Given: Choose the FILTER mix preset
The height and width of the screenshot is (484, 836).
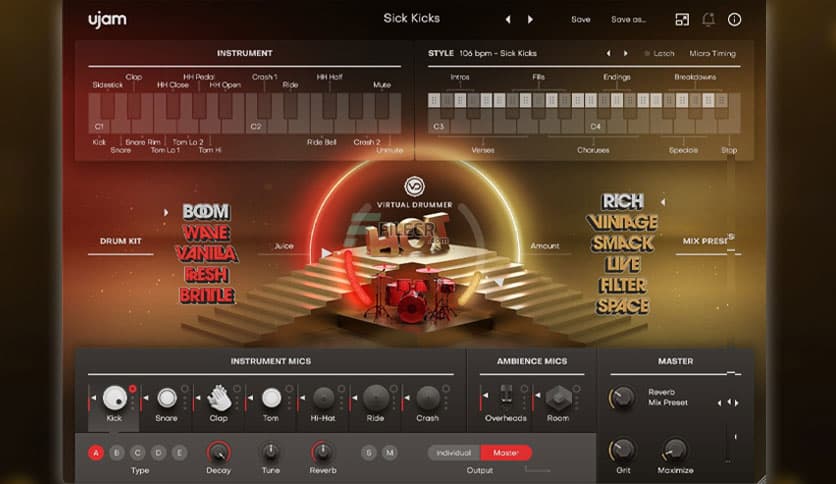Looking at the screenshot, I should click(x=622, y=285).
